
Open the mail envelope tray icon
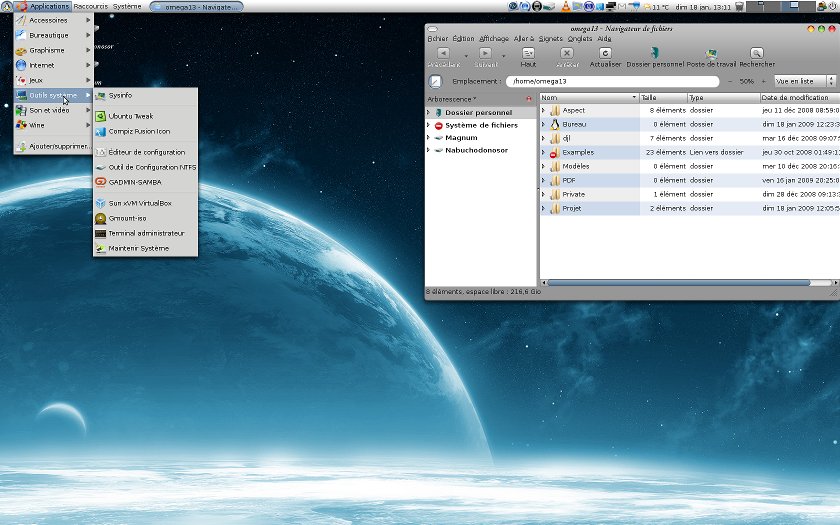pos(622,6)
